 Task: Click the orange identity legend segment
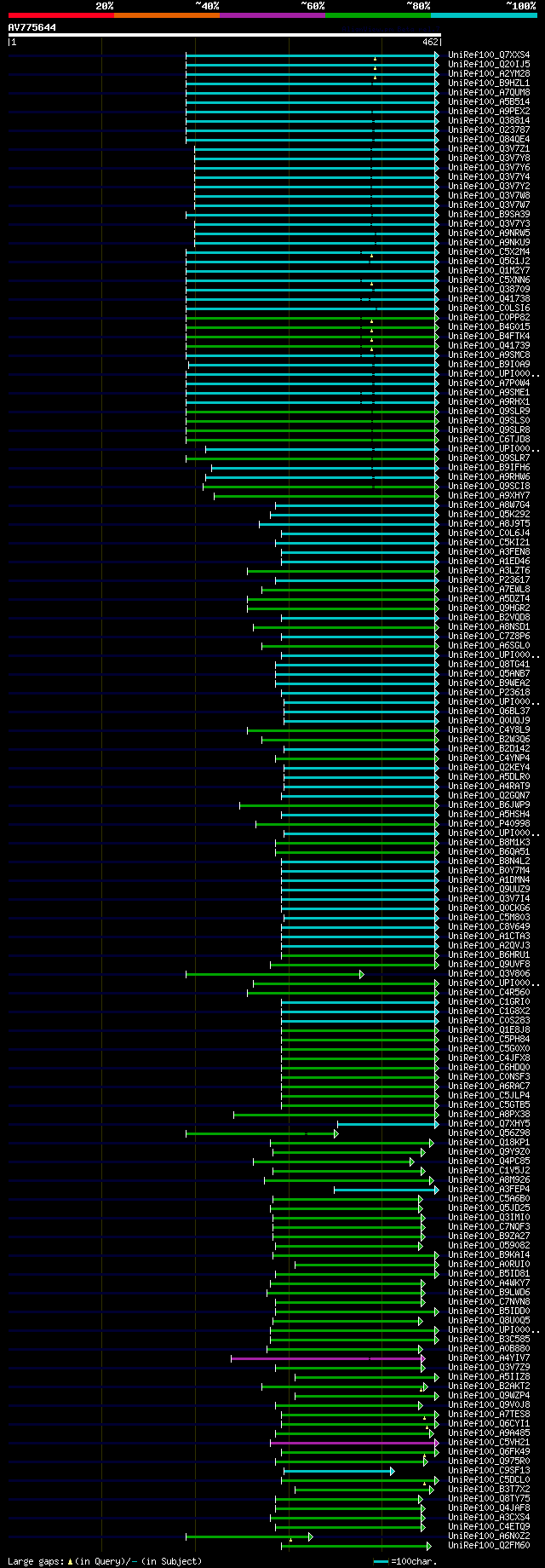[x=166, y=15]
